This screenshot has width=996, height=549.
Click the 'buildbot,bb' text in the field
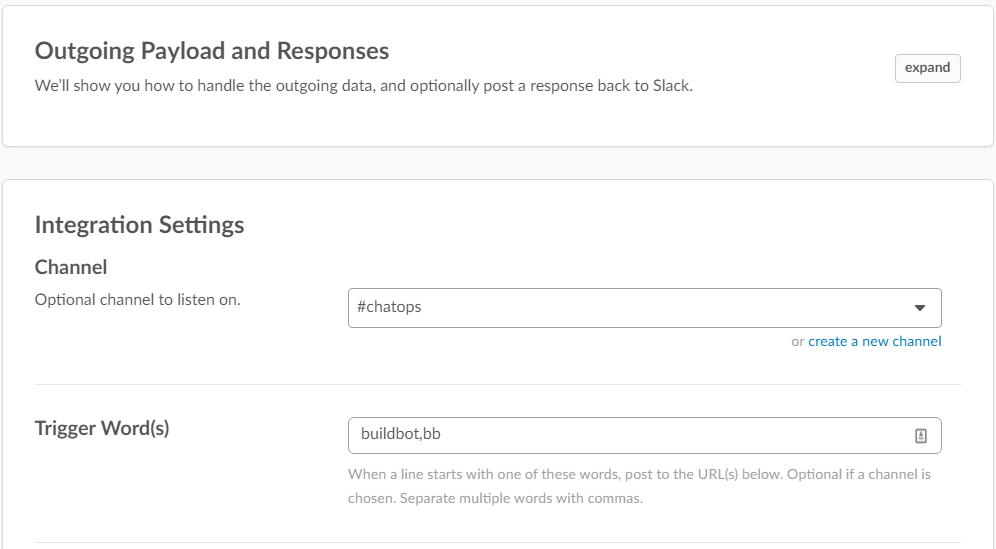(x=401, y=435)
